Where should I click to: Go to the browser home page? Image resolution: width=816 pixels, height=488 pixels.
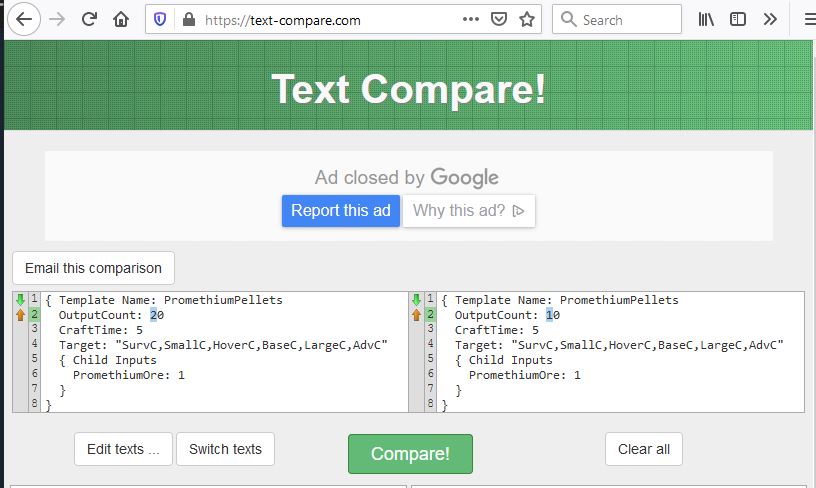[121, 19]
